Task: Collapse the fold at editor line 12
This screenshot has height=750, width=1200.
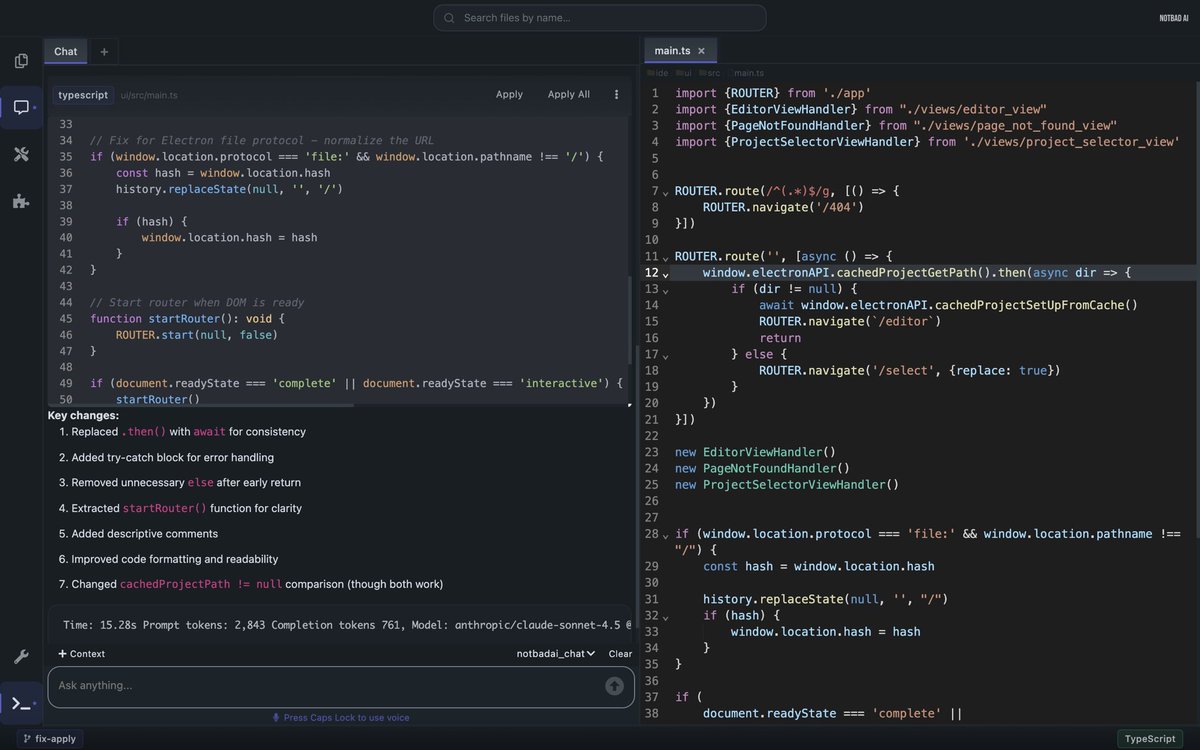Action: coord(665,273)
